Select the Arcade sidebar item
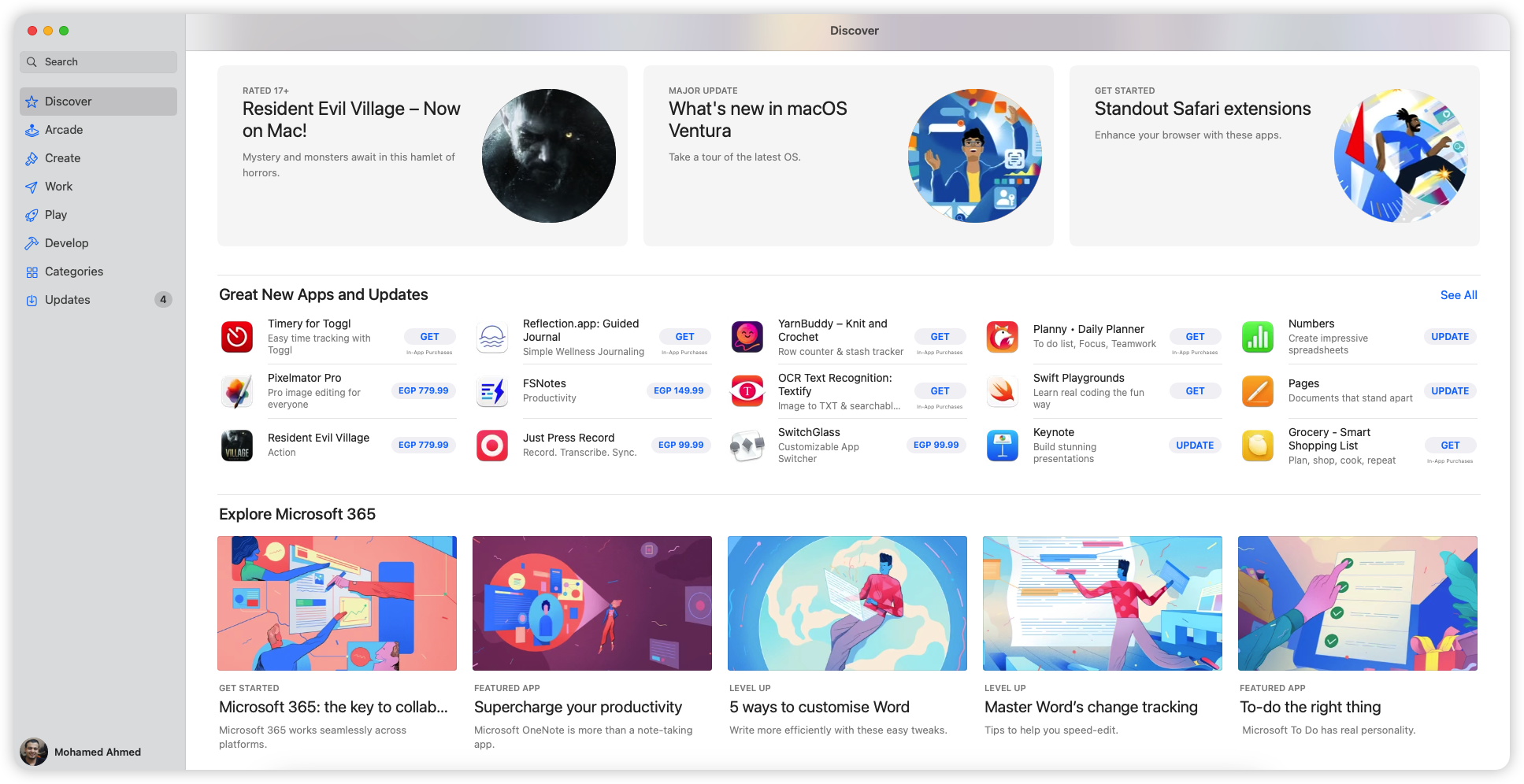 [x=98, y=130]
